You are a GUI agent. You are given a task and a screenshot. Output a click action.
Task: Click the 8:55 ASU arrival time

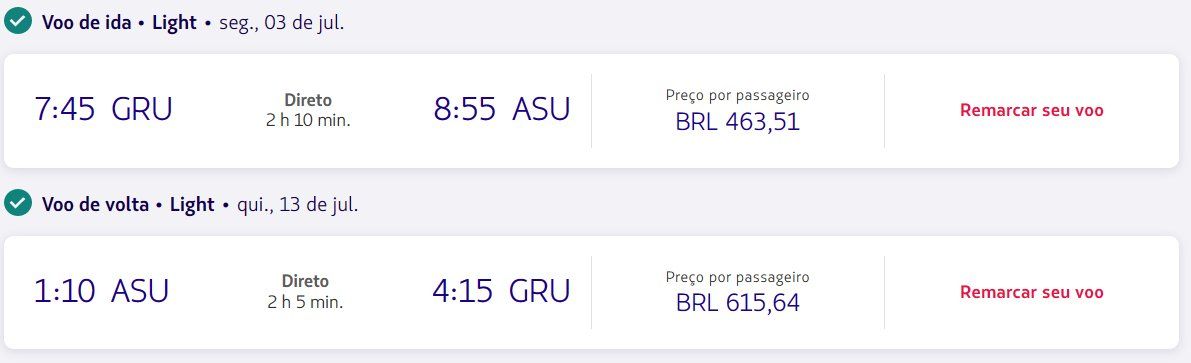501,109
